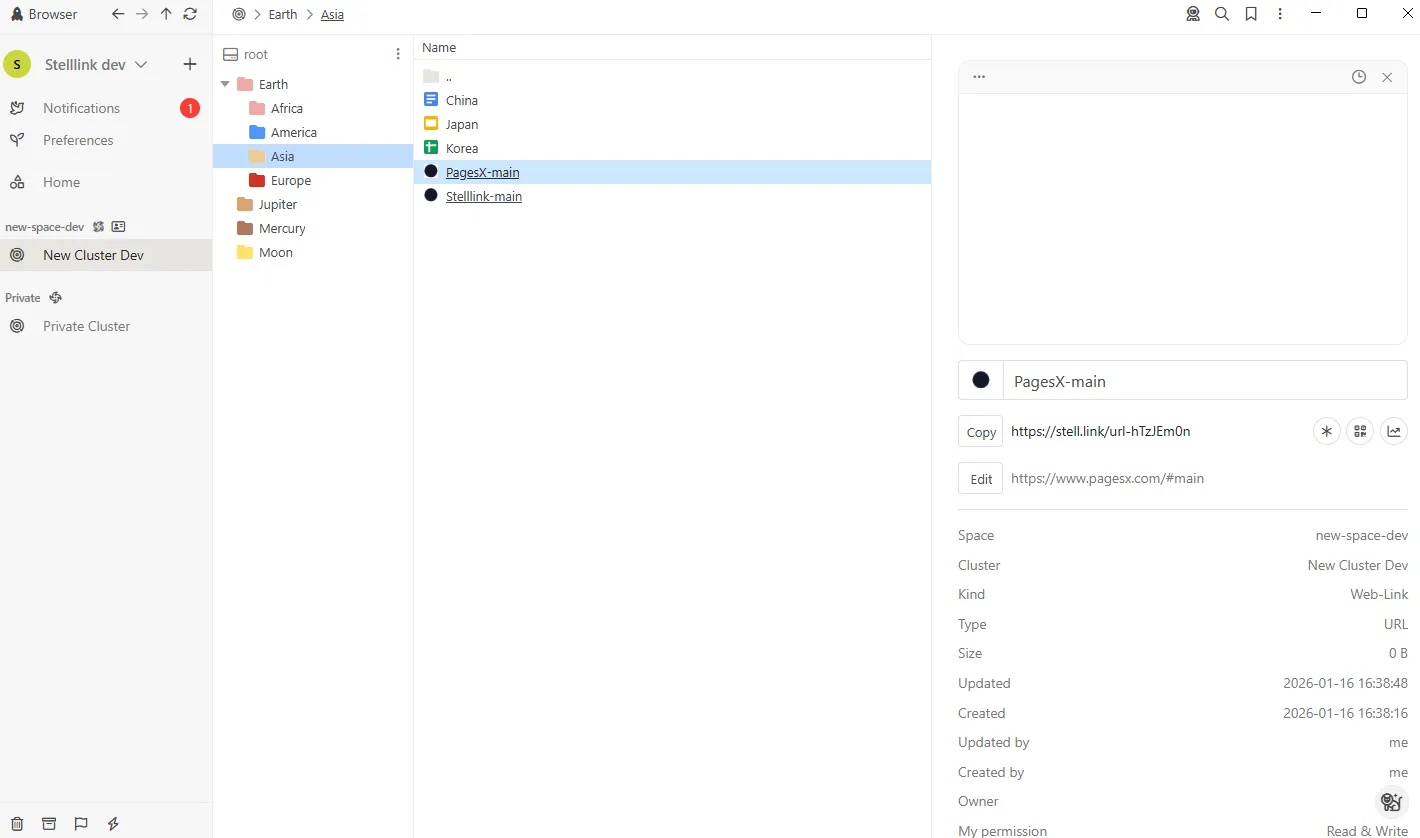This screenshot has height=838, width=1420.
Task: Select the Europe folder in tree
Action: click(x=290, y=180)
